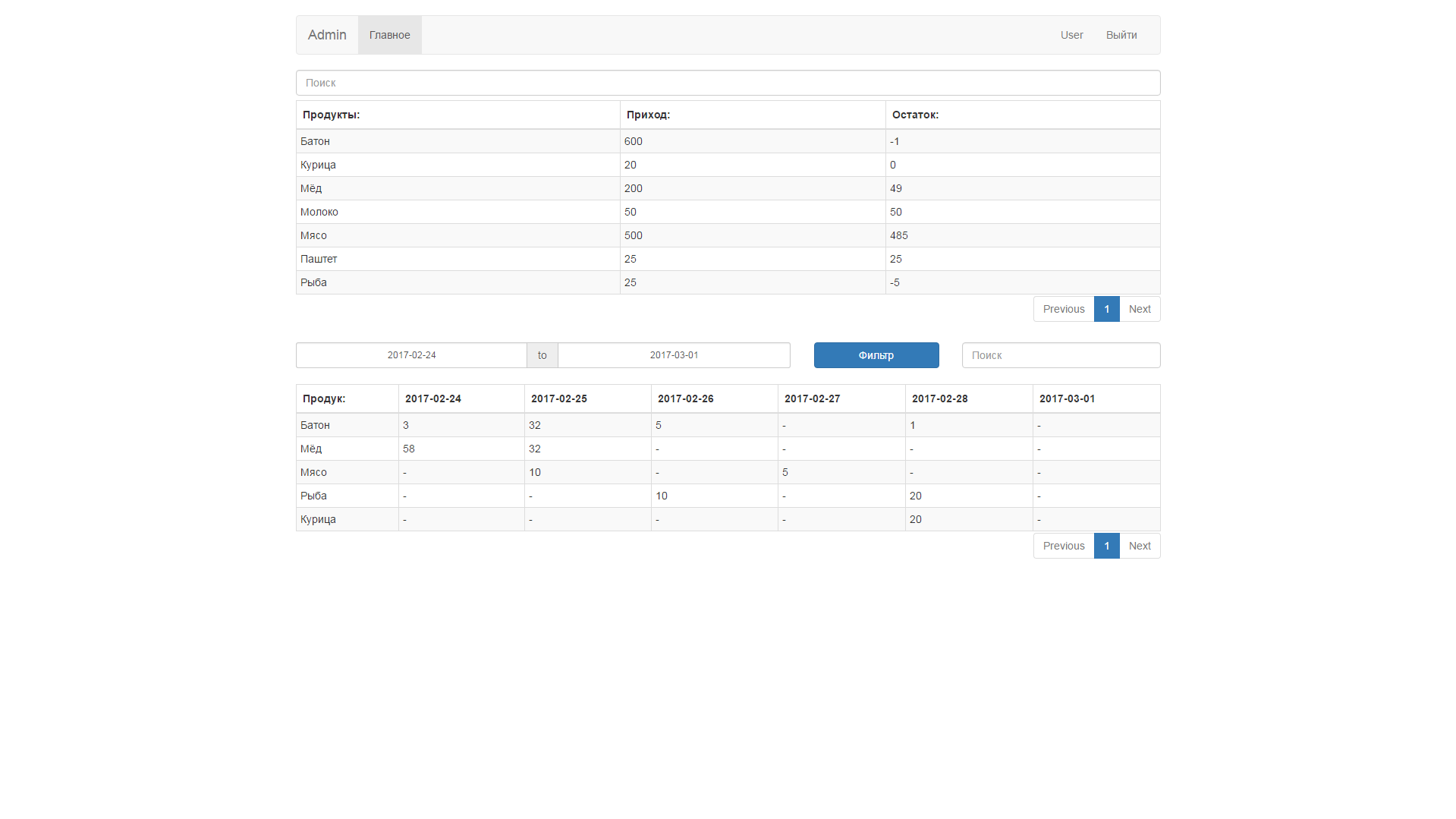Sort by Приход column header
This screenshot has height=819, width=1456.
tap(753, 115)
